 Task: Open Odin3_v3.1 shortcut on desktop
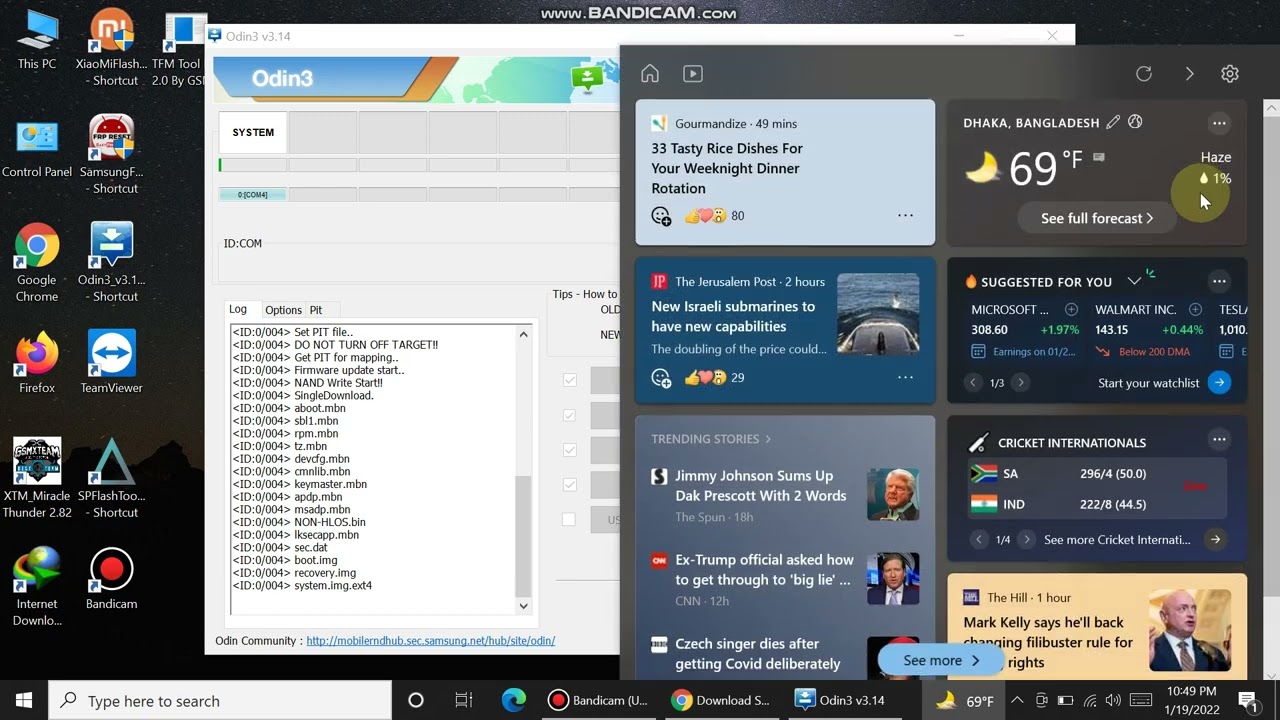tap(111, 262)
